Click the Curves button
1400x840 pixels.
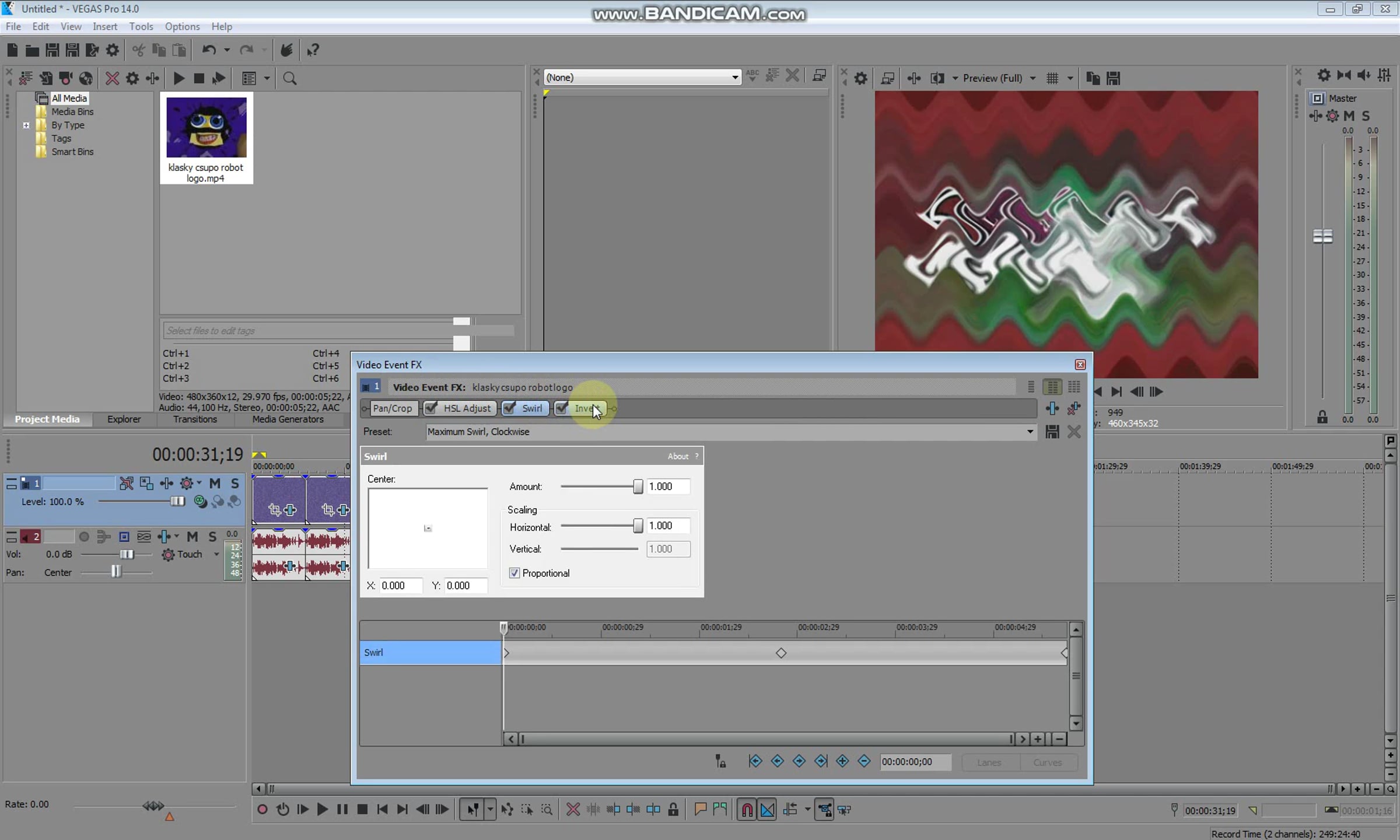pos(1047,762)
